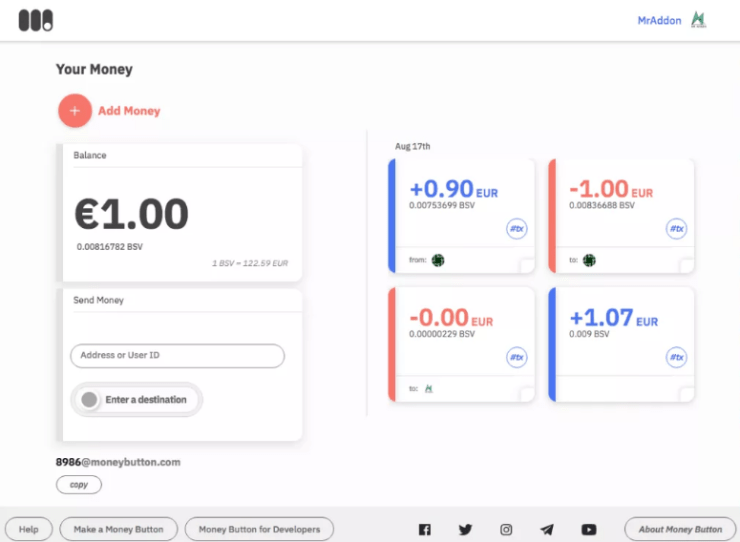Open Money Button for Developers

[259, 529]
